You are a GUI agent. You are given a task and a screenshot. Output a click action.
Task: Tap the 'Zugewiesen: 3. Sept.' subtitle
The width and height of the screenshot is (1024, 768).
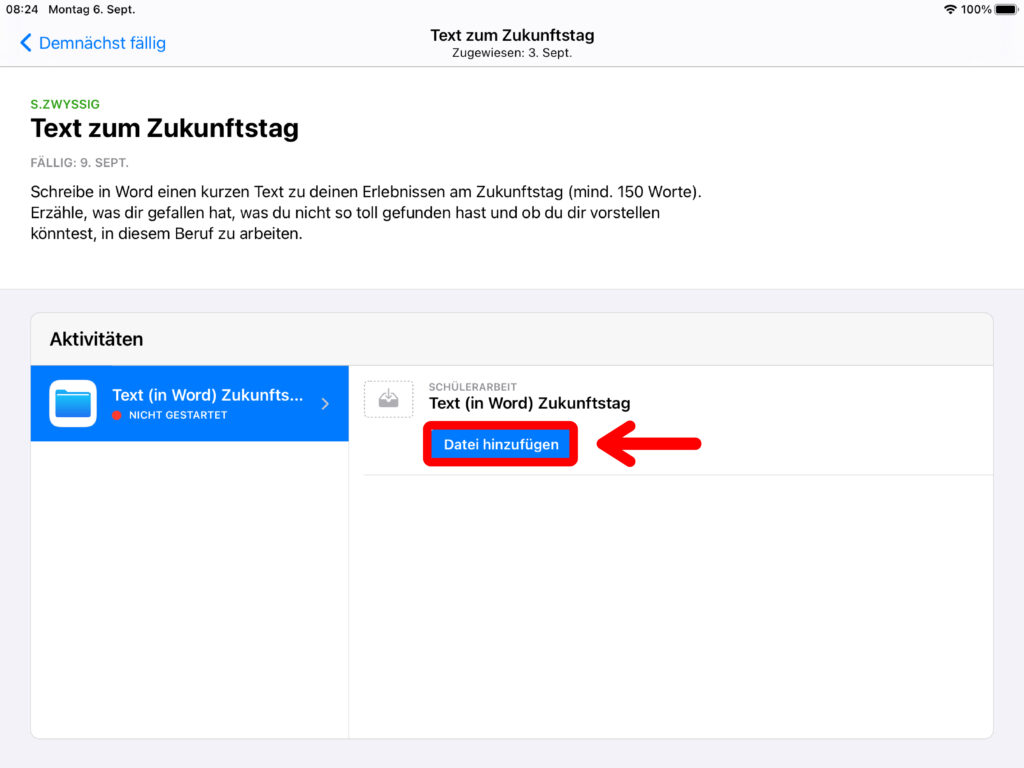[x=512, y=53]
